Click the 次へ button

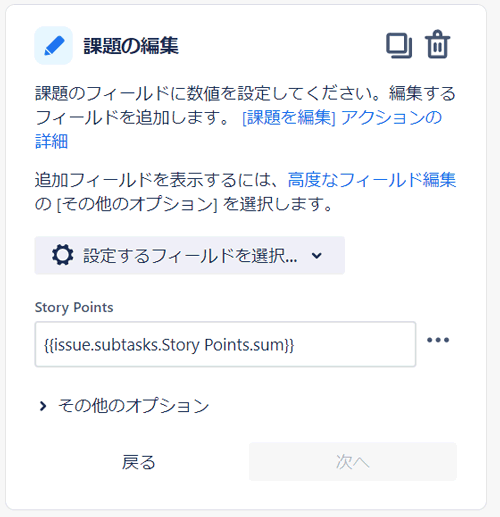click(x=353, y=462)
